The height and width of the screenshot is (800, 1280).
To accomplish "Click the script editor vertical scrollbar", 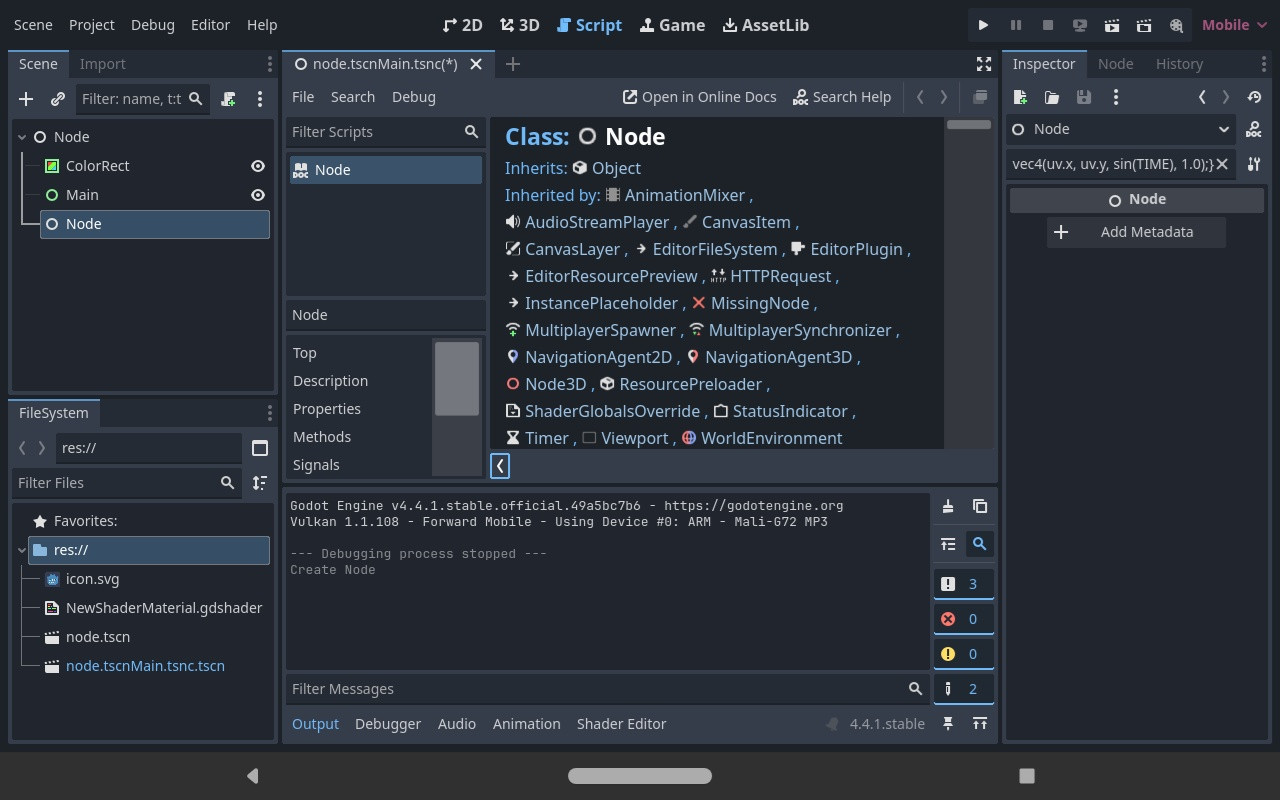I will (x=969, y=125).
